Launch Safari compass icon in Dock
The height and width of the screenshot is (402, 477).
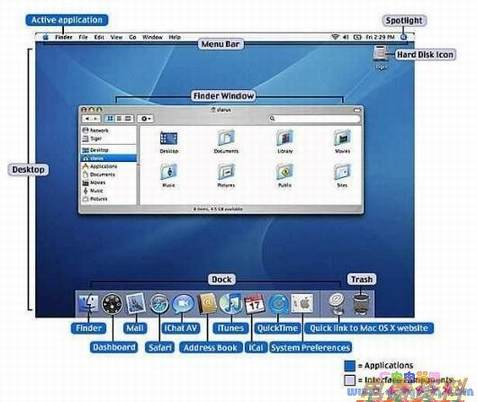159,304
